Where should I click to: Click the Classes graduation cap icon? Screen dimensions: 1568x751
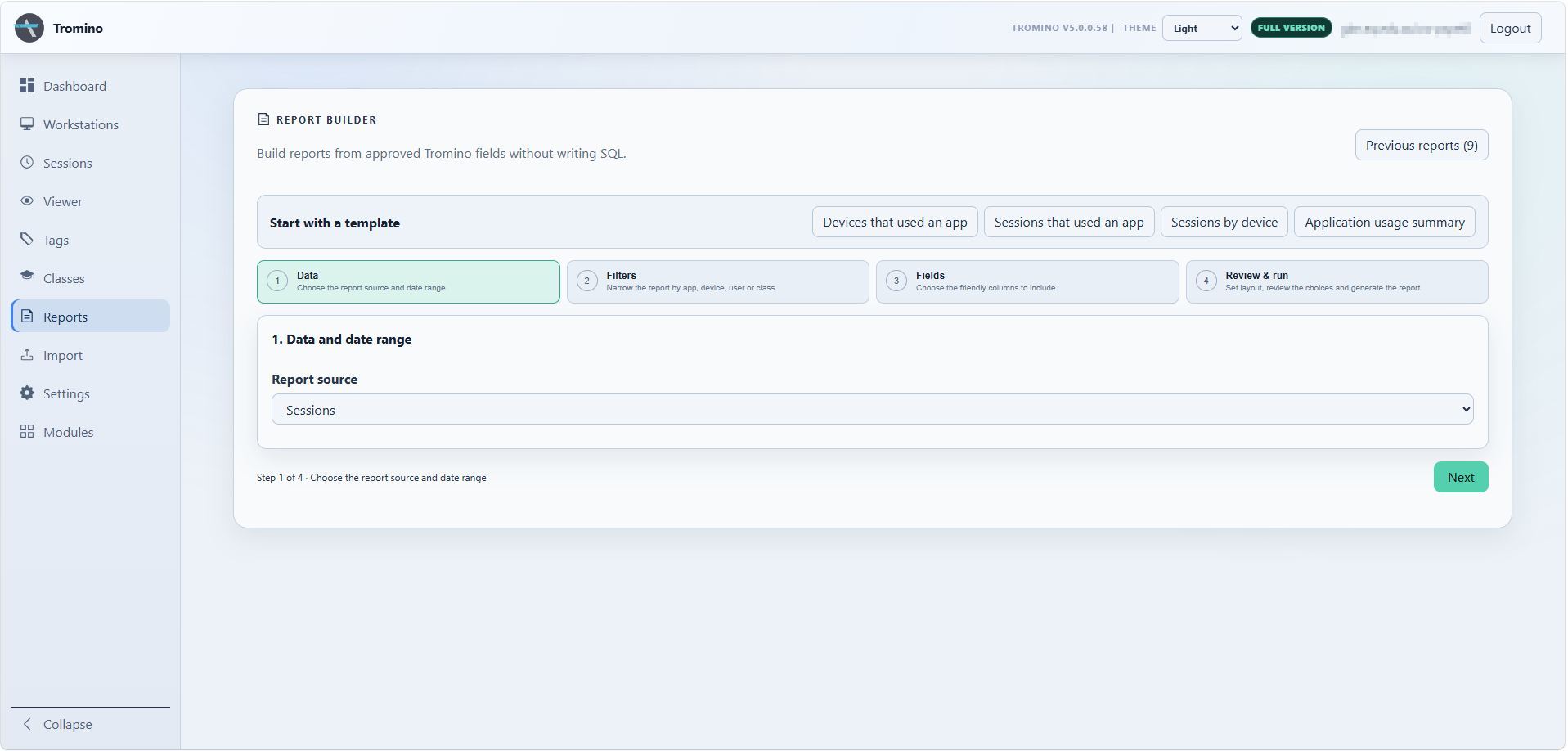coord(27,277)
